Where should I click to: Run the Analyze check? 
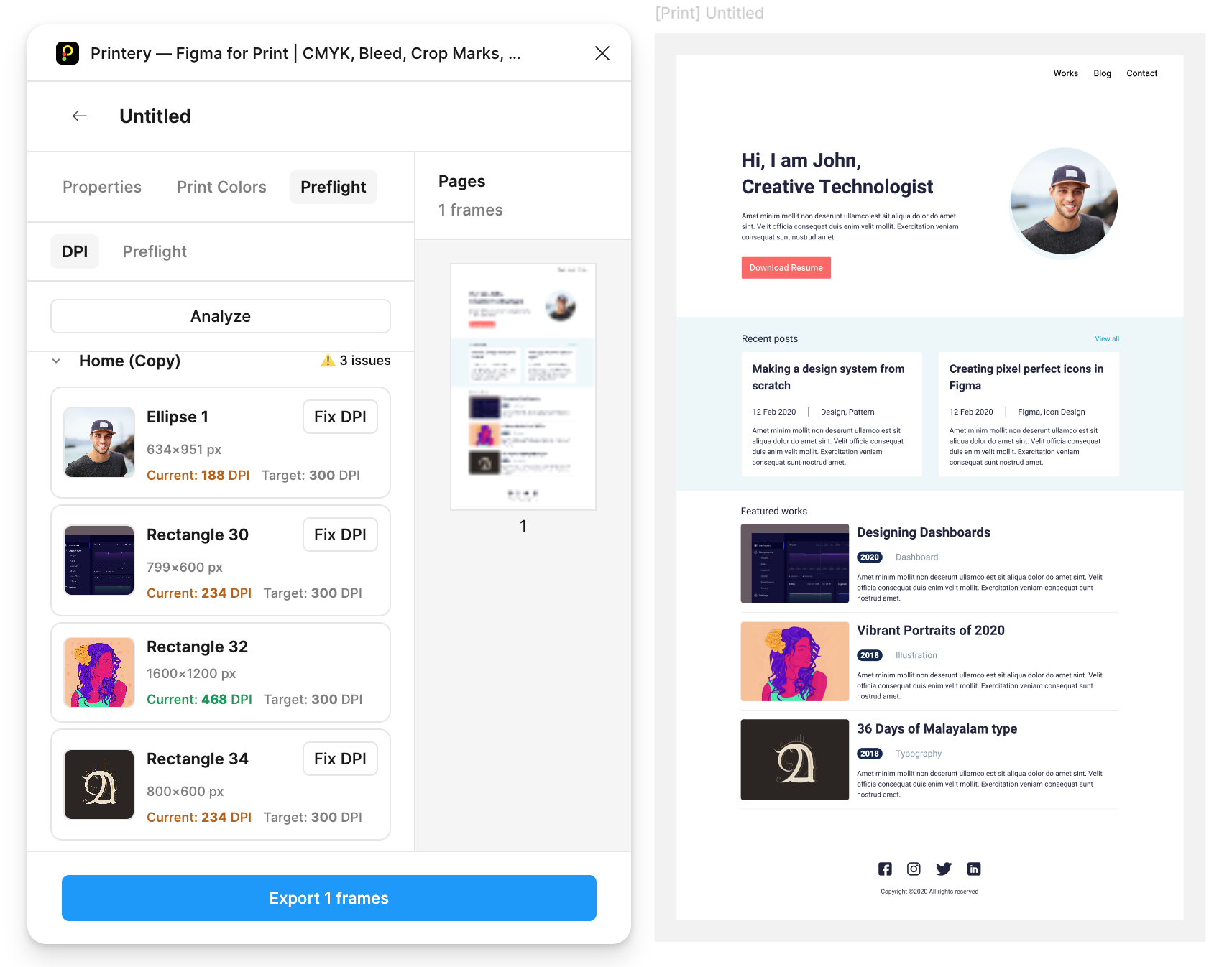coord(220,316)
